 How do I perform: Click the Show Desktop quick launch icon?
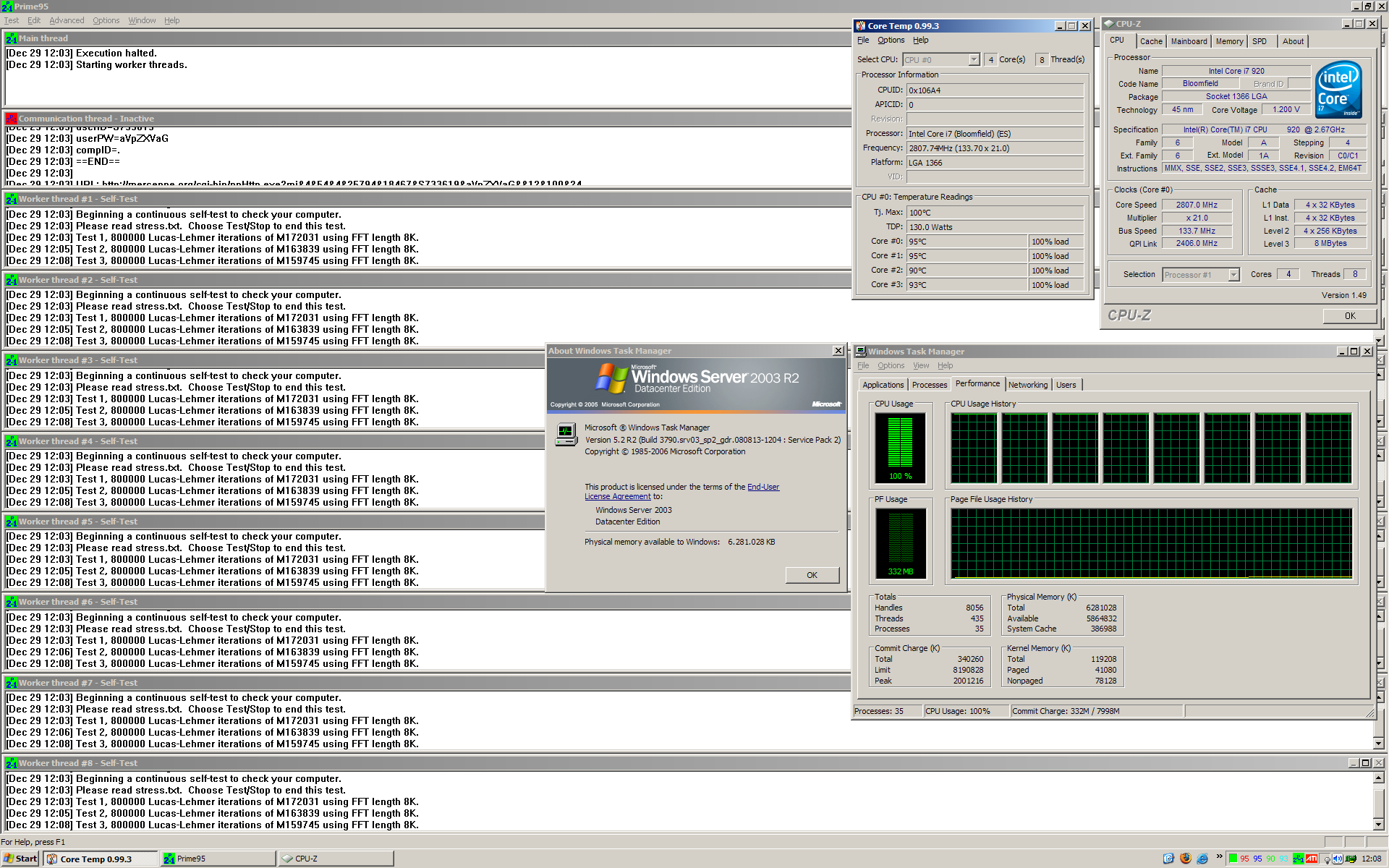1169,859
